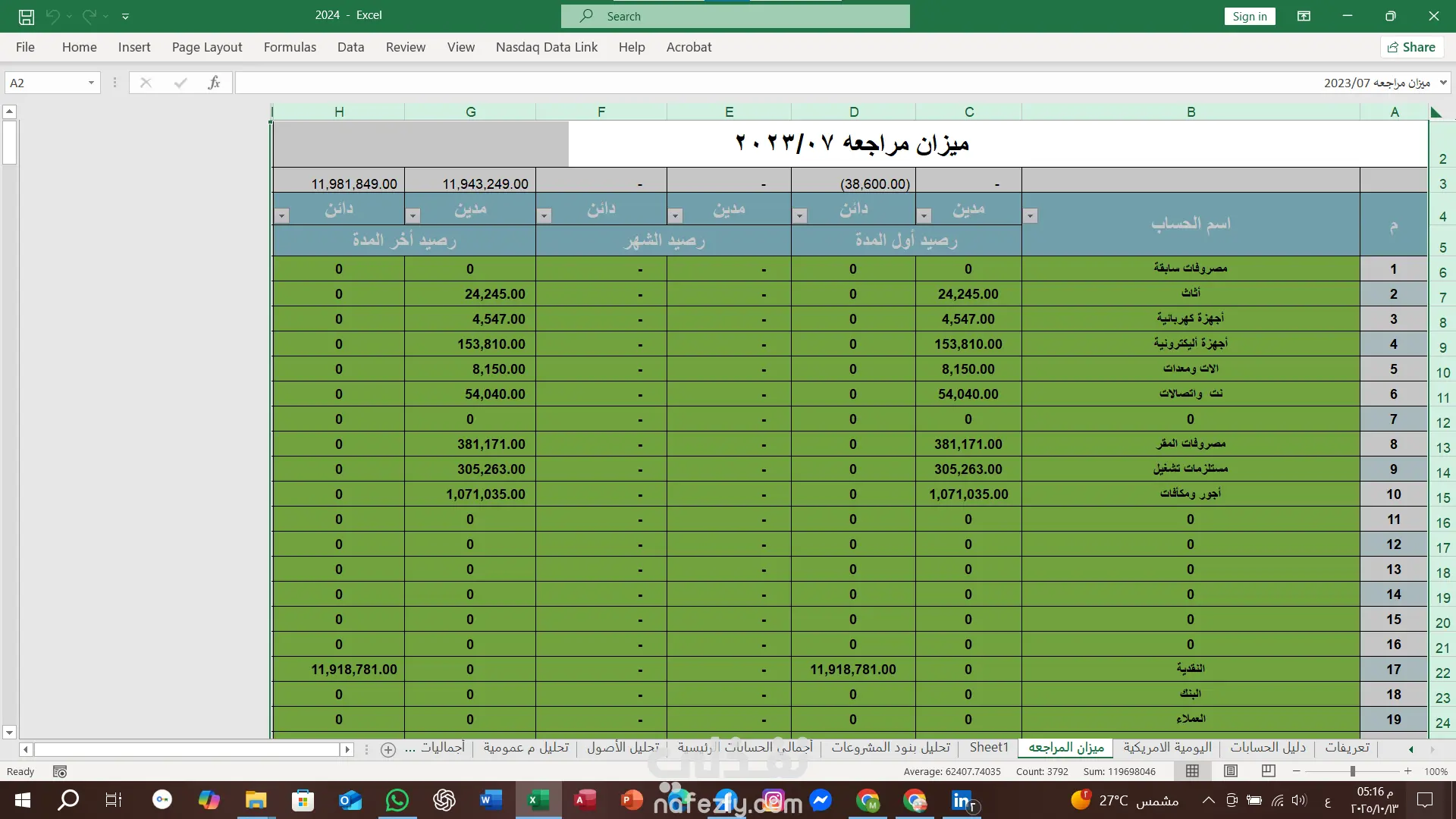The width and height of the screenshot is (1456, 819).
Task: Open WhatsApp from the taskbar
Action: point(397,800)
